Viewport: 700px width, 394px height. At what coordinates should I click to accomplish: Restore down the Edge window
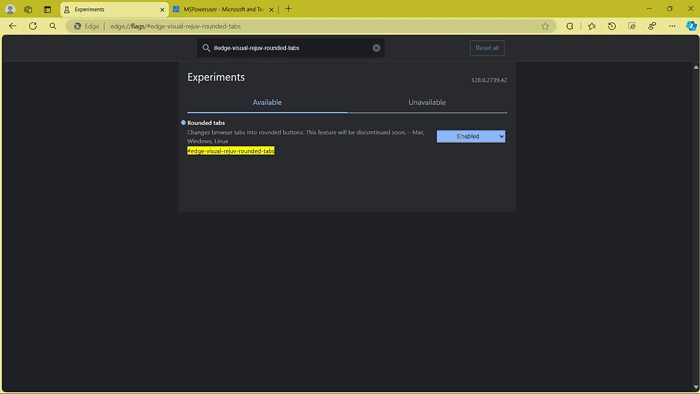670,8
